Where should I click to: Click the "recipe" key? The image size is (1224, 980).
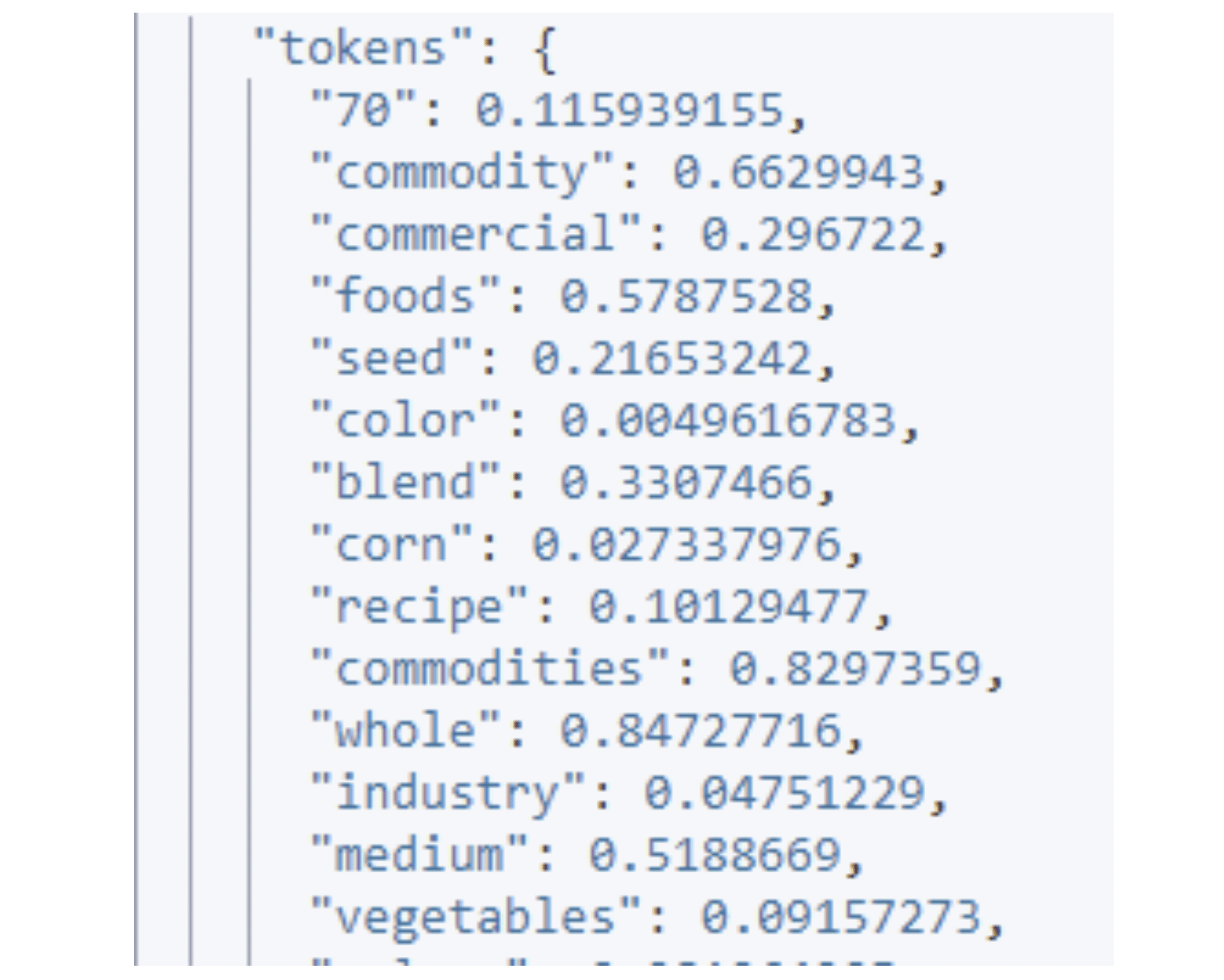pyautogui.click(x=419, y=607)
